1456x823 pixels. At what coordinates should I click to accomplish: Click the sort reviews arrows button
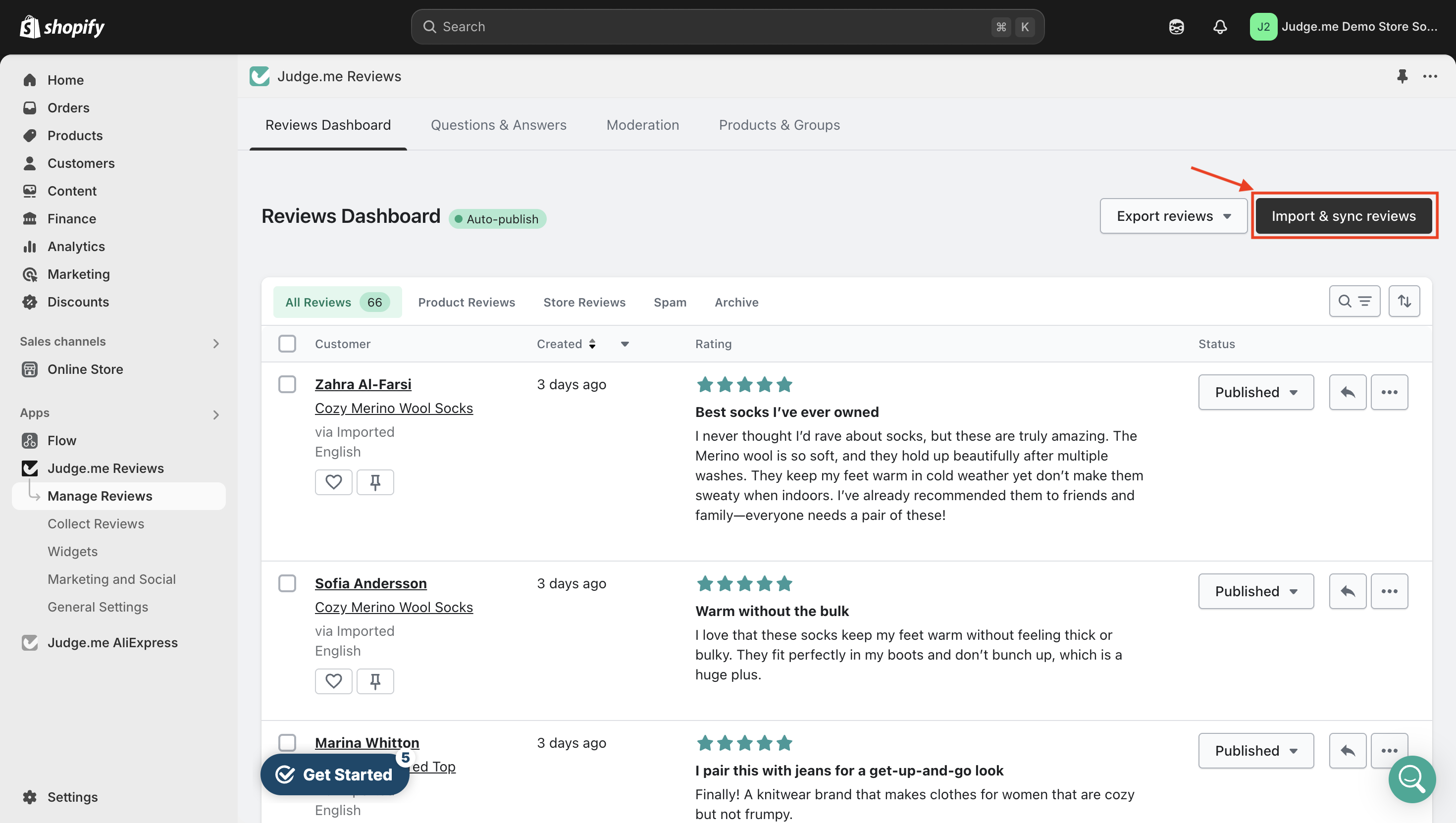[1404, 301]
